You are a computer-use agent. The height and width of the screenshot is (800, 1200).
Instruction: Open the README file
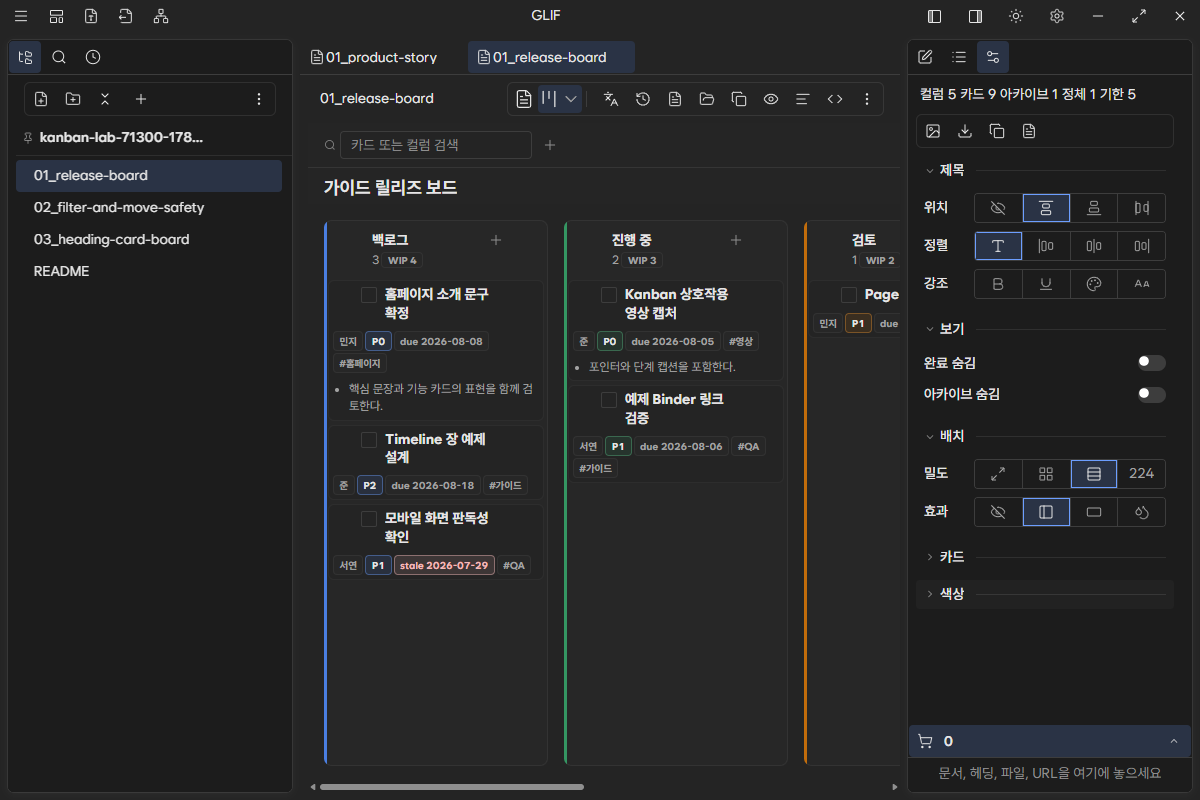pyautogui.click(x=149, y=271)
